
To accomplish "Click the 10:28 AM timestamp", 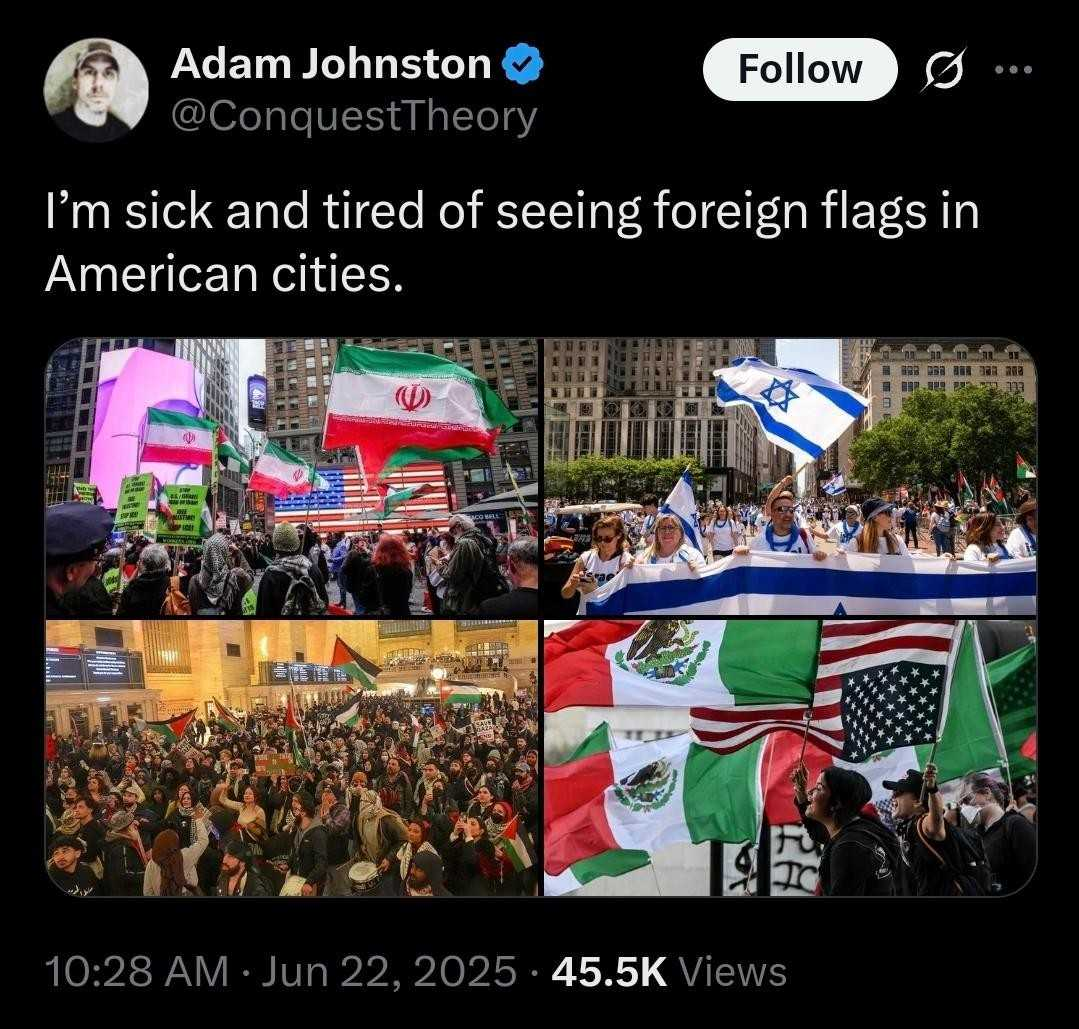I will tap(136, 972).
